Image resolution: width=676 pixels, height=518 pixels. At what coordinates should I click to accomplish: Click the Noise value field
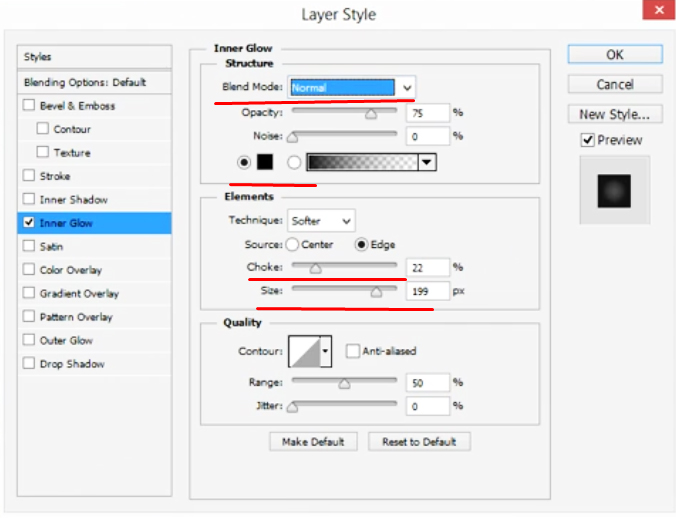click(428, 137)
